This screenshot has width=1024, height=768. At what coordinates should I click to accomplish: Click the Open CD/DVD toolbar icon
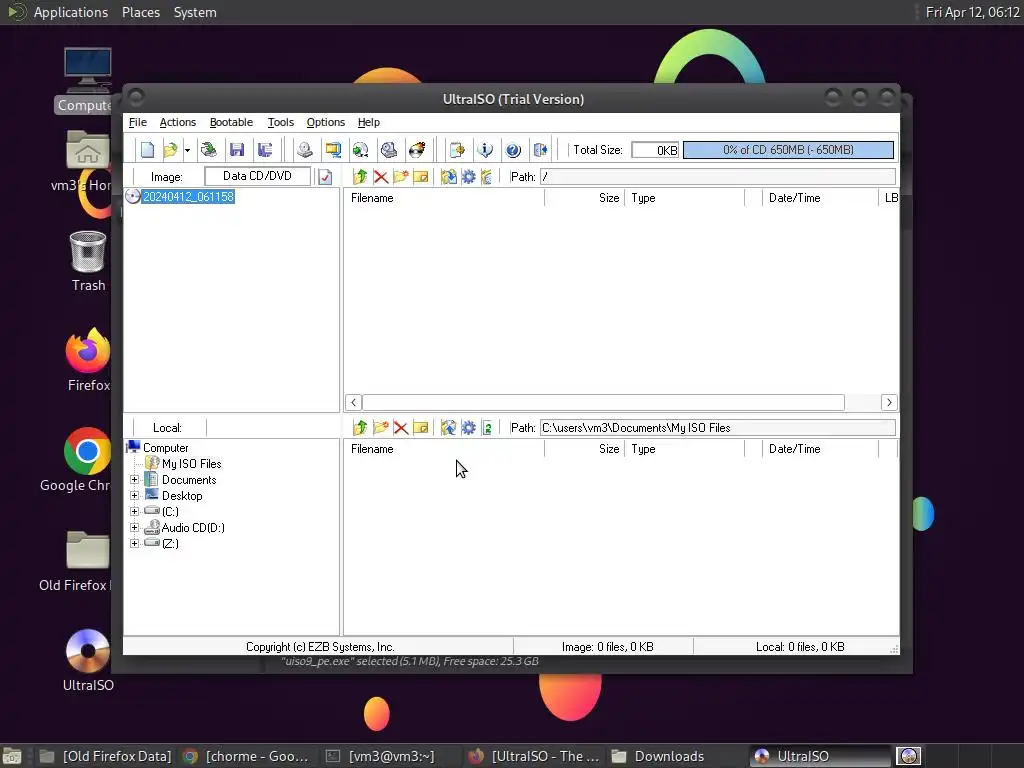coord(209,150)
